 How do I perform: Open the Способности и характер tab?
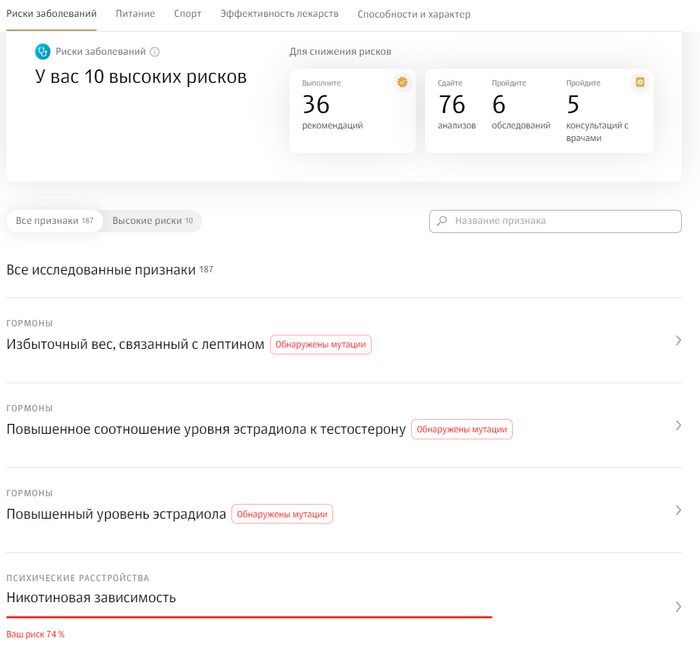(414, 14)
